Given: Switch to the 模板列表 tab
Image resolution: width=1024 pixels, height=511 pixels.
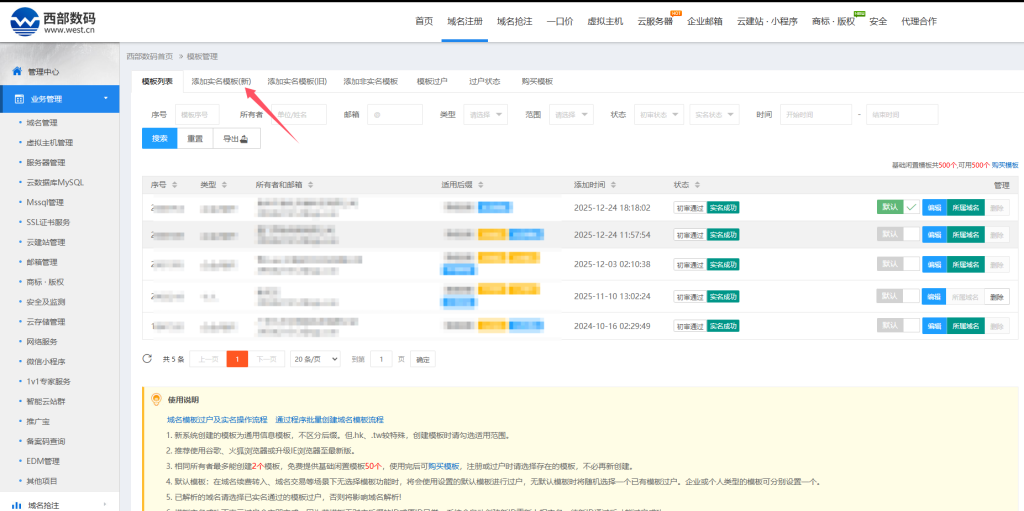Looking at the screenshot, I should click(157, 82).
